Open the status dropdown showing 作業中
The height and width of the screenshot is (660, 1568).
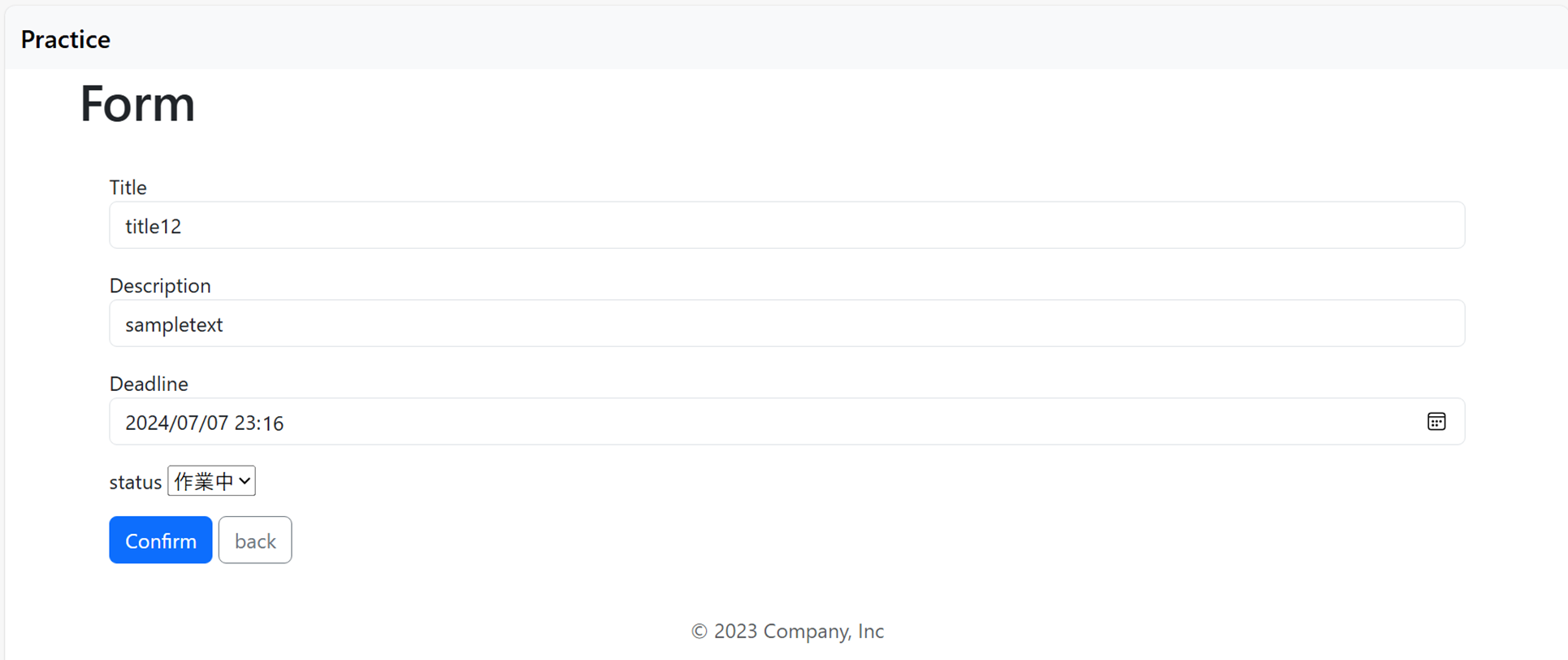pyautogui.click(x=210, y=481)
